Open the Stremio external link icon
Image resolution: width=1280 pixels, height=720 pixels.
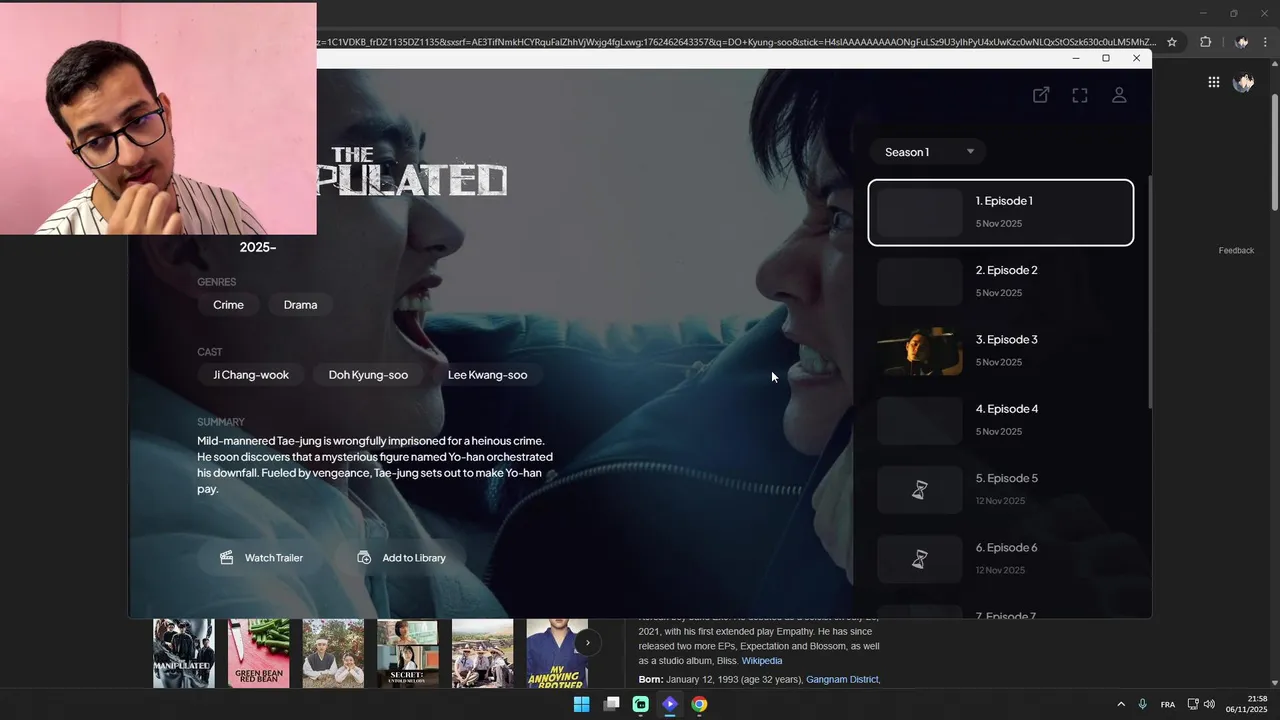[1041, 95]
